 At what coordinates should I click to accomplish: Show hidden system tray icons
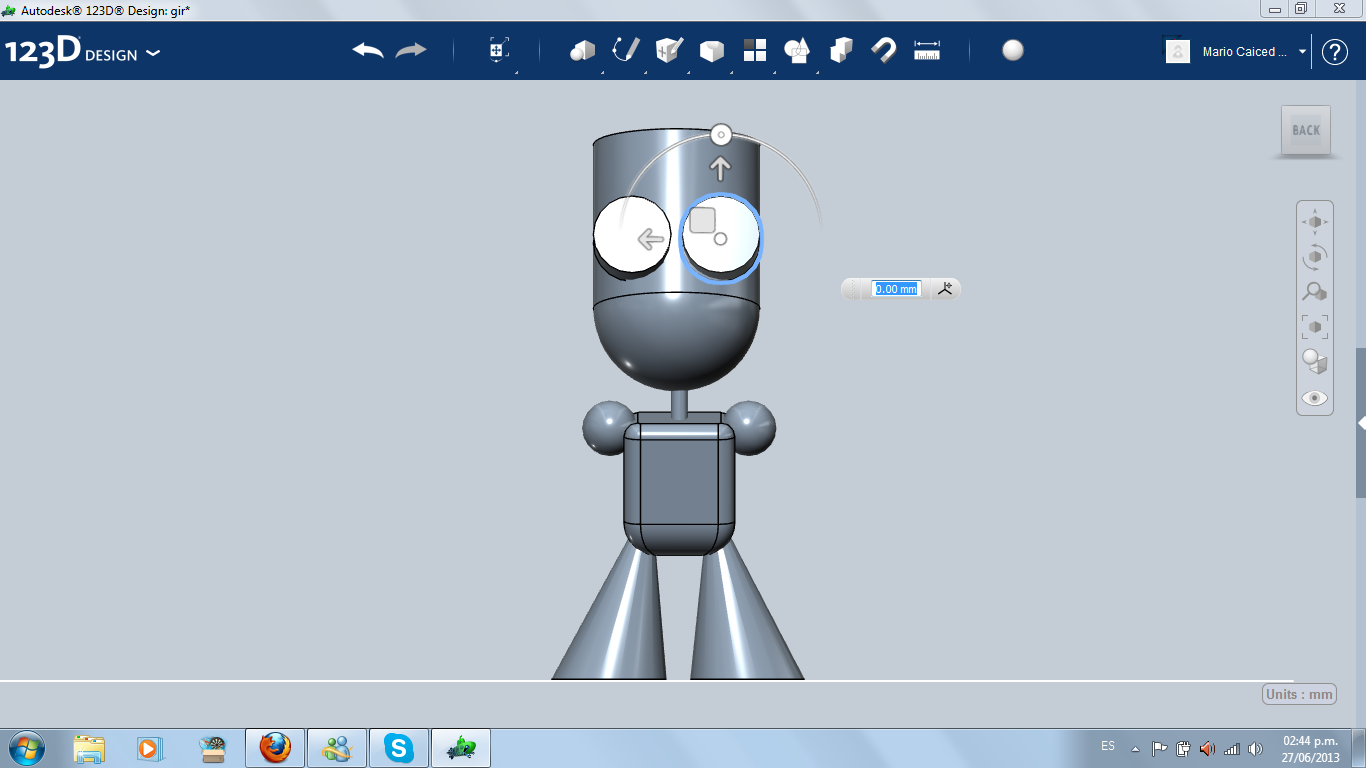(x=1135, y=748)
